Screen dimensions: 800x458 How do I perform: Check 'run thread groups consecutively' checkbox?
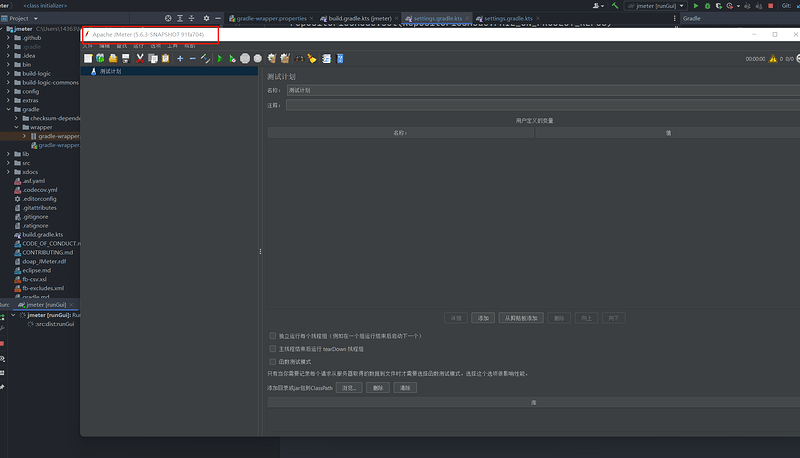272,336
